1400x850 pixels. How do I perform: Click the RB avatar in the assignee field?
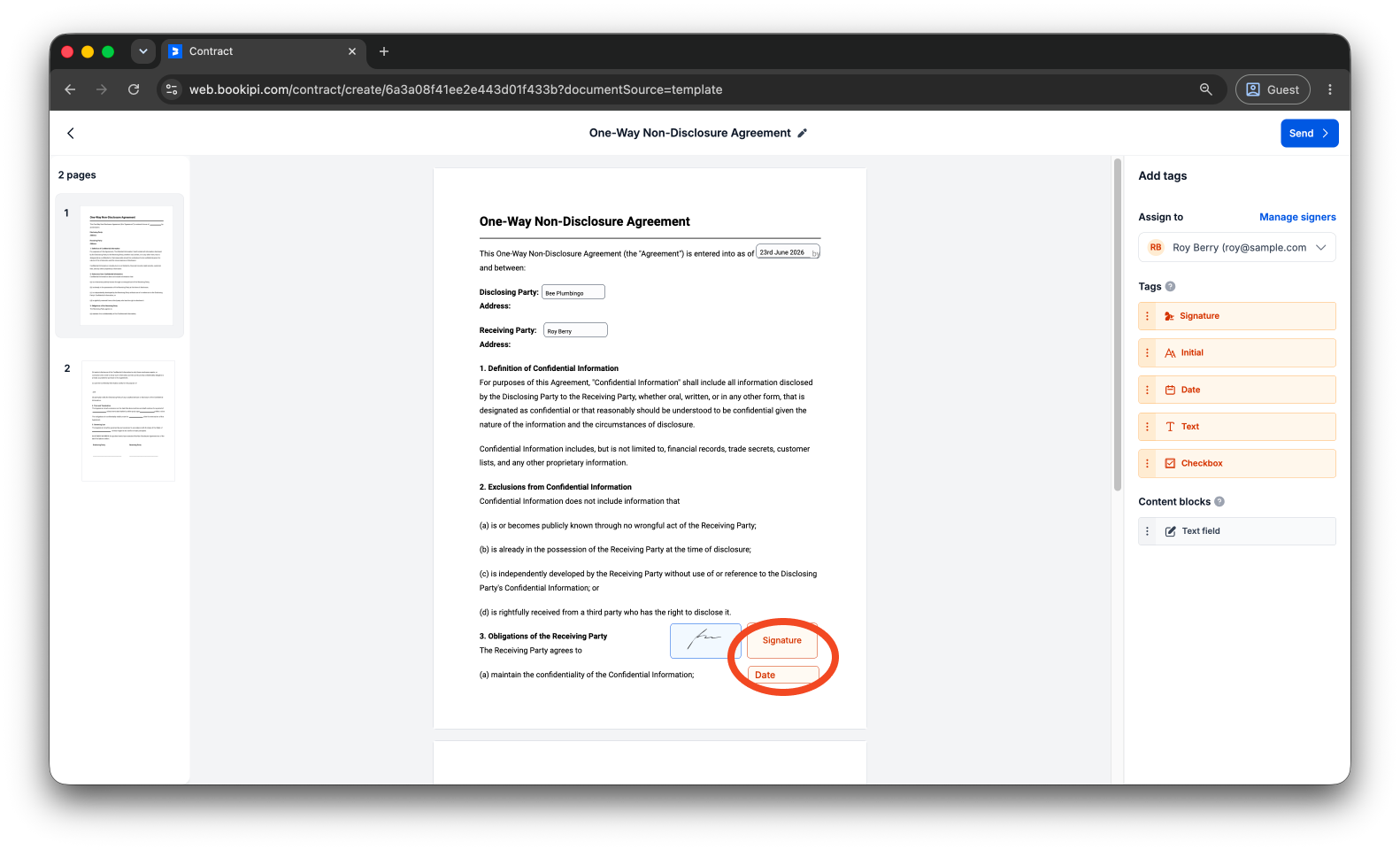(1156, 248)
